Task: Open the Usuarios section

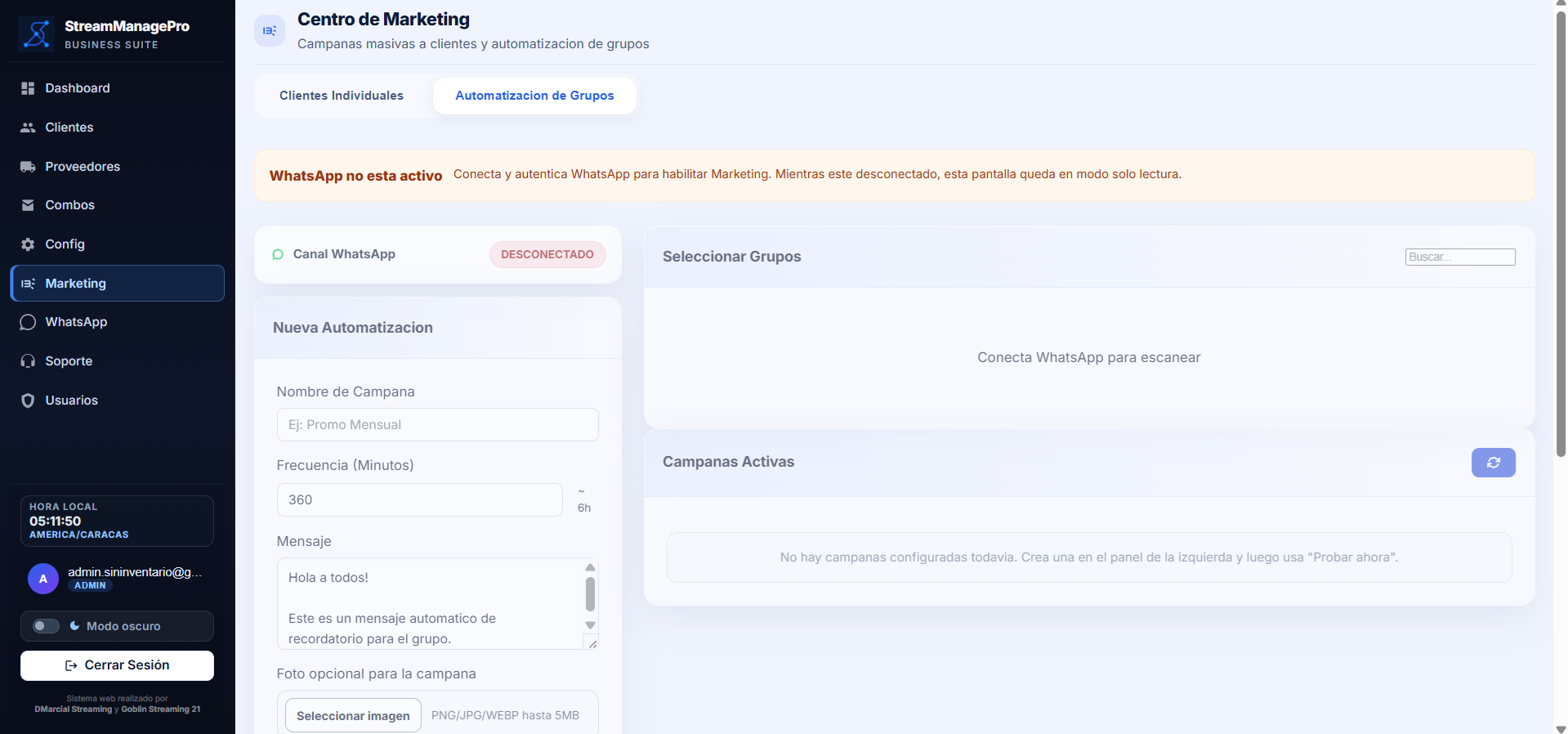Action: tap(118, 401)
